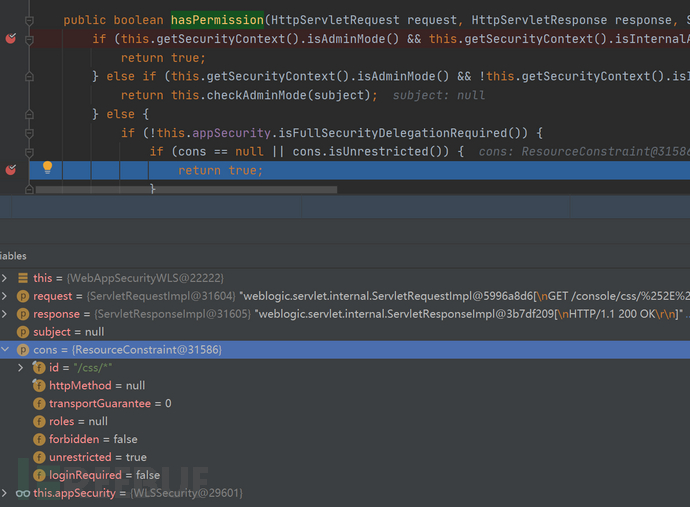The width and height of the screenshot is (690, 507).
Task: Click loginRequired field icon
Action: [39, 475]
